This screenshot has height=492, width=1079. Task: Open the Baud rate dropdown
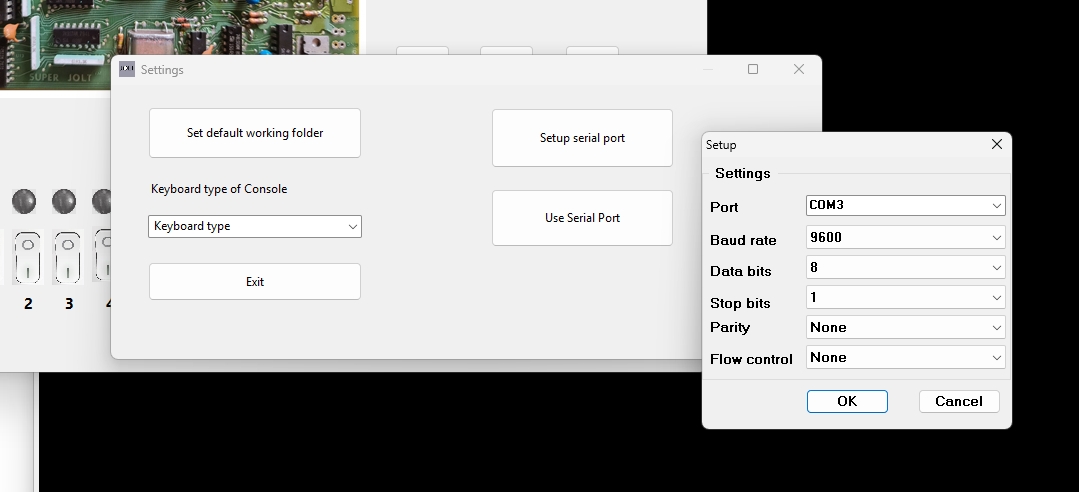[x=905, y=238]
